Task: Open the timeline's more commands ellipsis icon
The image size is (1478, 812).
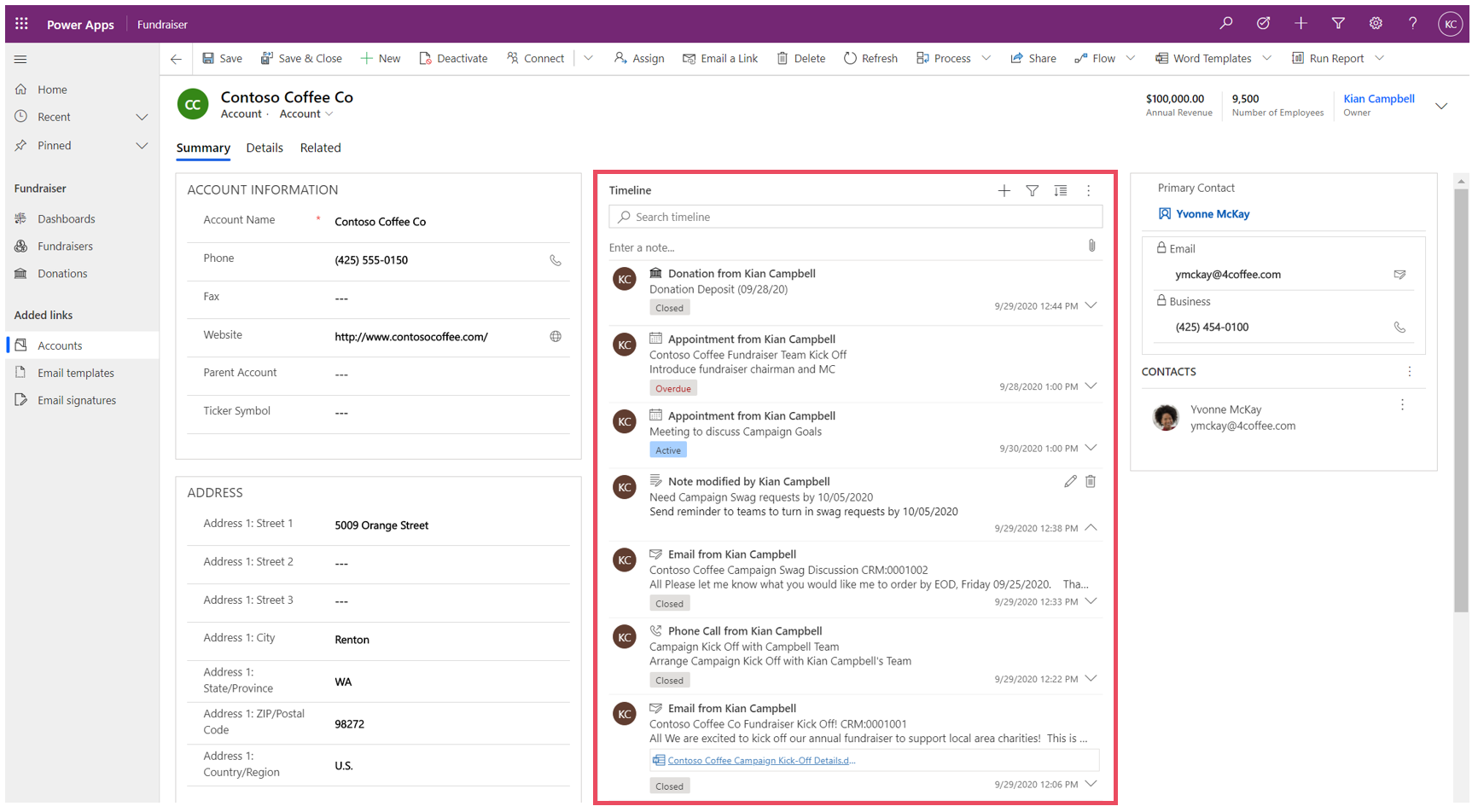Action: pos(1088,191)
